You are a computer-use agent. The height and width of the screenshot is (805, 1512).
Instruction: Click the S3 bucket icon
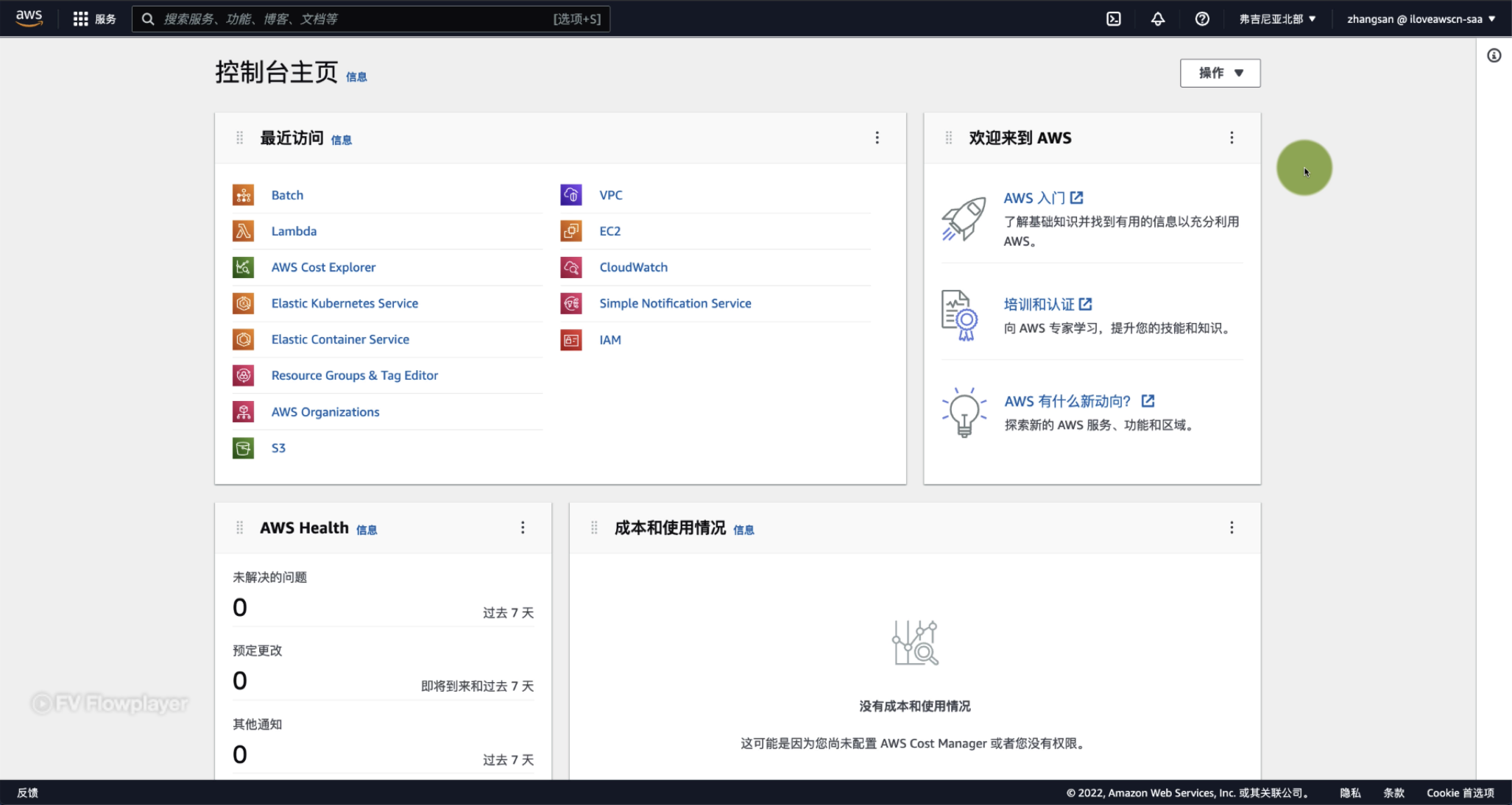click(x=244, y=448)
